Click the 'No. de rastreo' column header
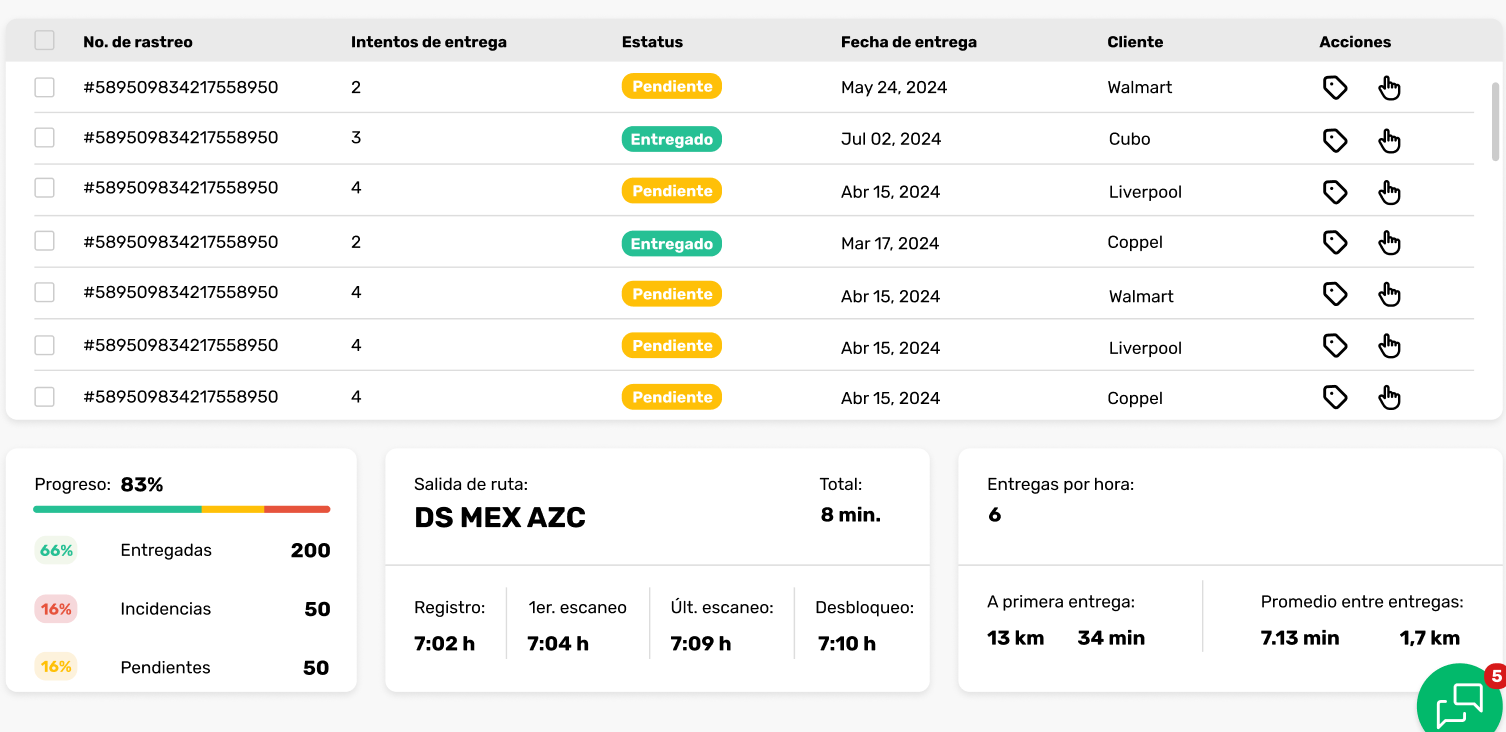Screen dimensions: 1506x732 point(138,42)
